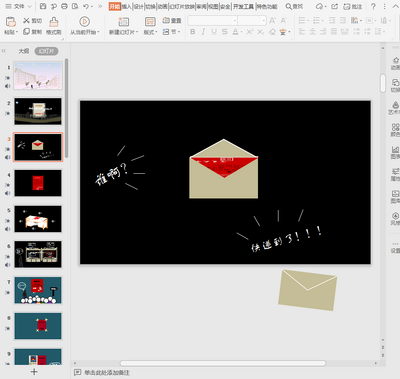Switch to the Design (设计) ribbon tab
Screen dimensions: 400x379
(138, 6)
